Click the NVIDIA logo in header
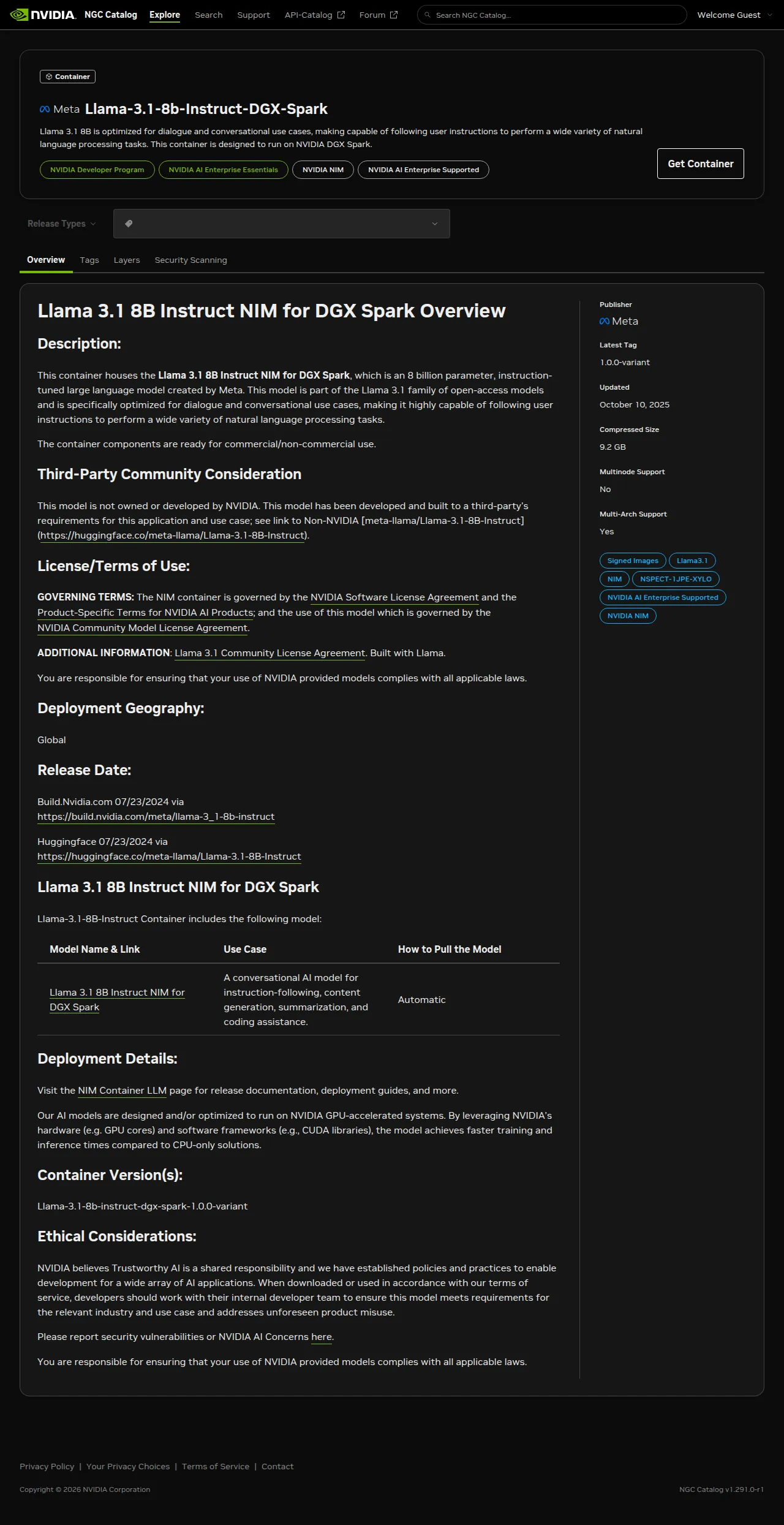Image resolution: width=784 pixels, height=1525 pixels. pos(43,15)
